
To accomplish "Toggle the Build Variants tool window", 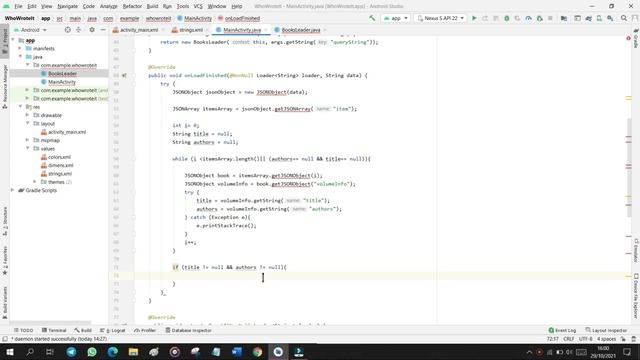I will (5, 302).
